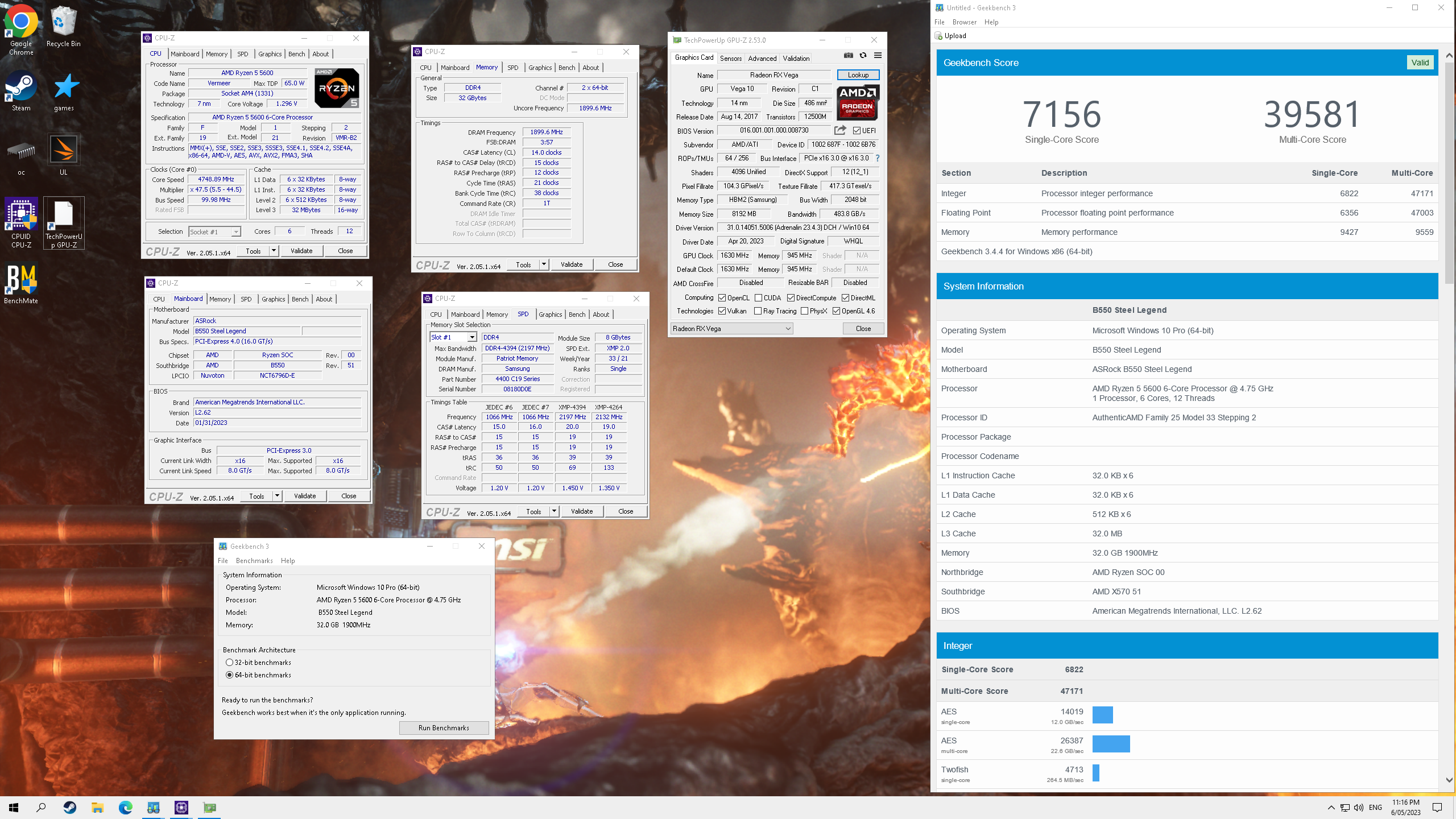Select 32-bit benchmarks radio button
The height and width of the screenshot is (819, 1456).
(229, 663)
